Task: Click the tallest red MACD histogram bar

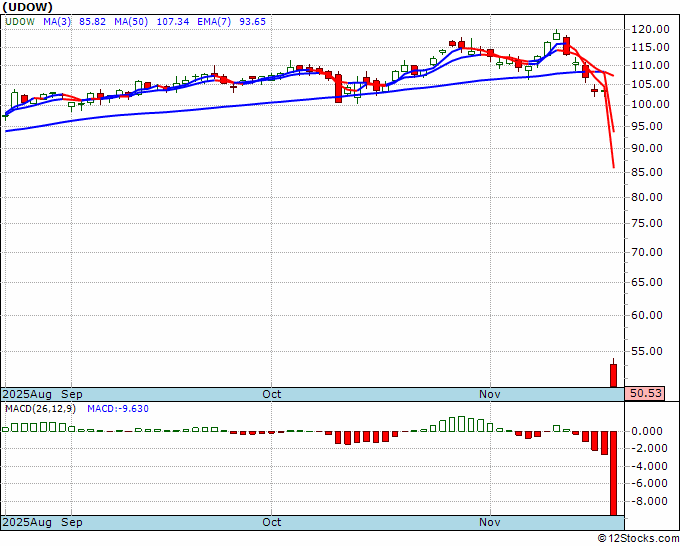Action: (x=614, y=473)
